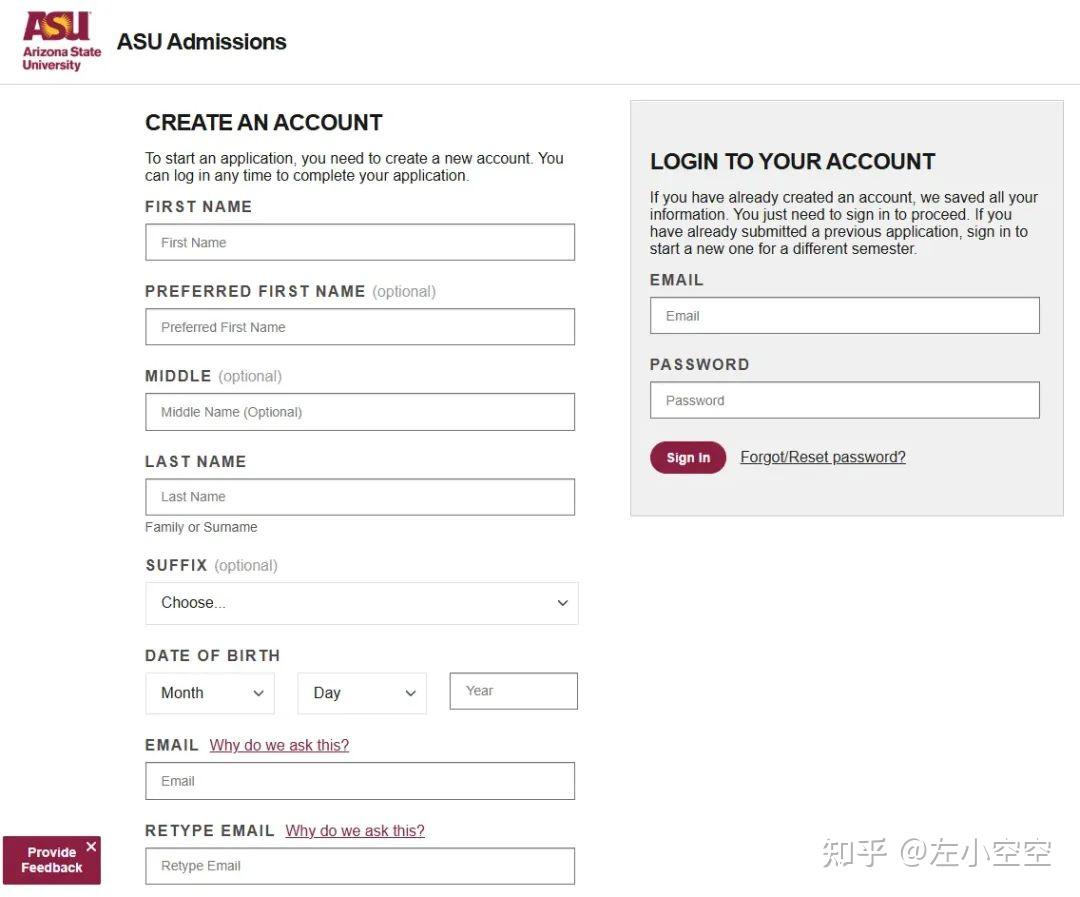Screen dimensions: 1080x897
Task: Close the Provide Feedback widget
Action: (91, 847)
